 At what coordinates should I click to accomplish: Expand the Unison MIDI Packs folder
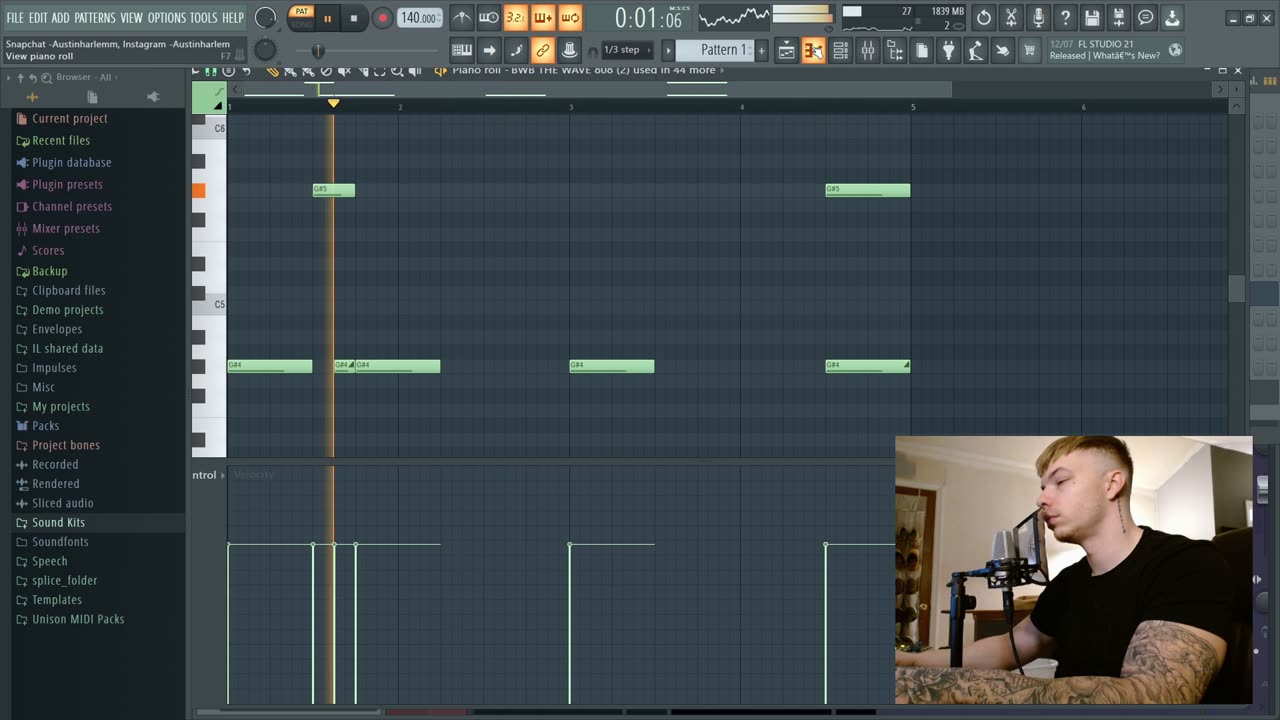tap(78, 619)
